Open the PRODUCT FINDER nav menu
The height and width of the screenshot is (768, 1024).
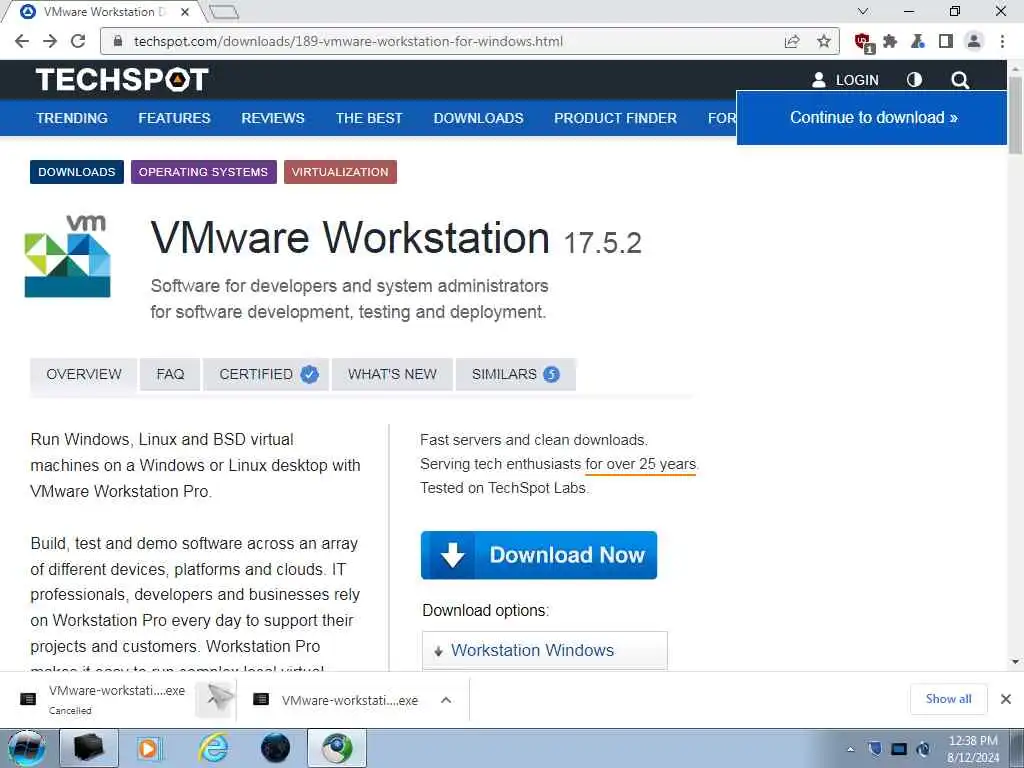[x=615, y=118]
